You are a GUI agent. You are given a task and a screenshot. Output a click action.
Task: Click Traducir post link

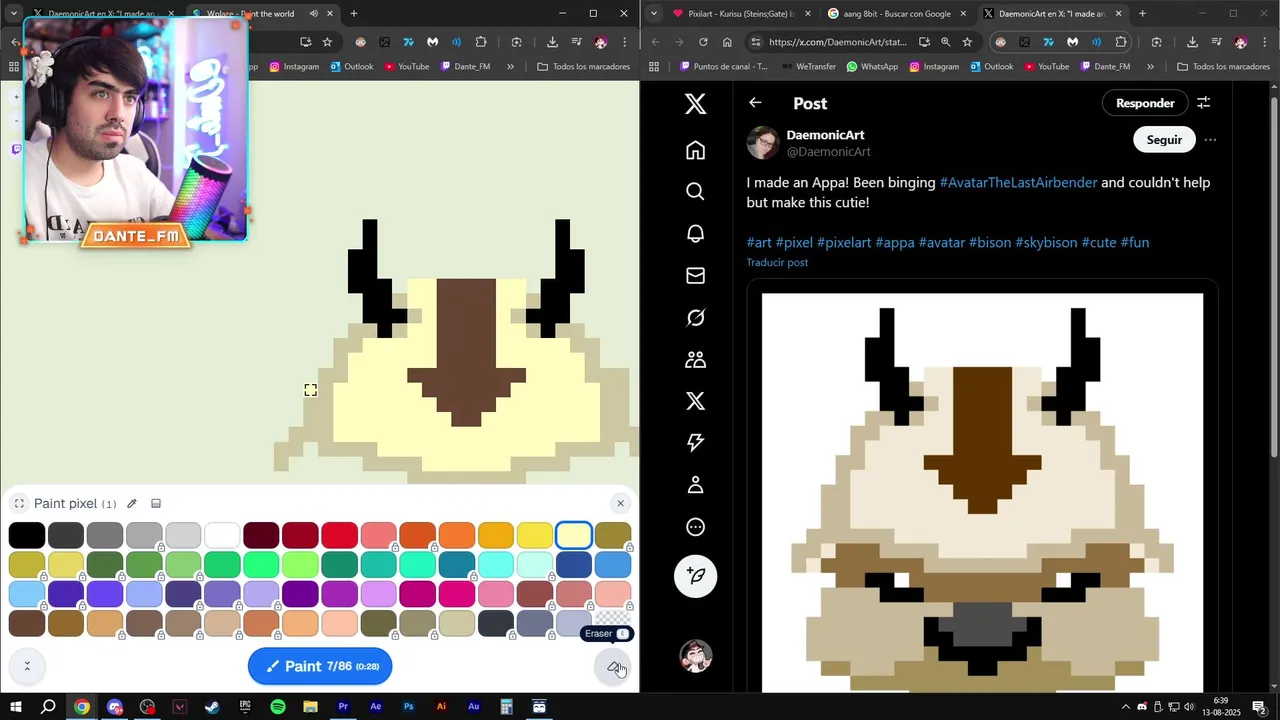777,263
